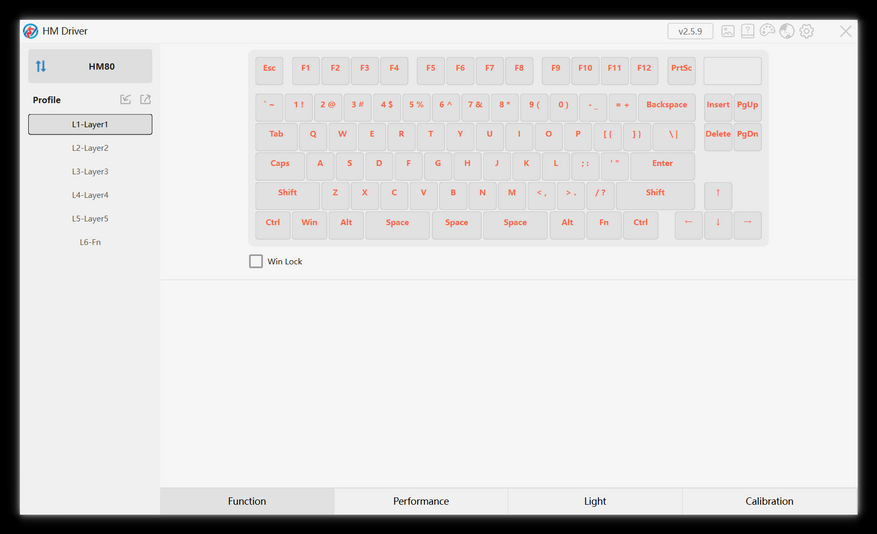Select the right Shift key beside / ?
This screenshot has width=877, height=534.
(x=655, y=195)
